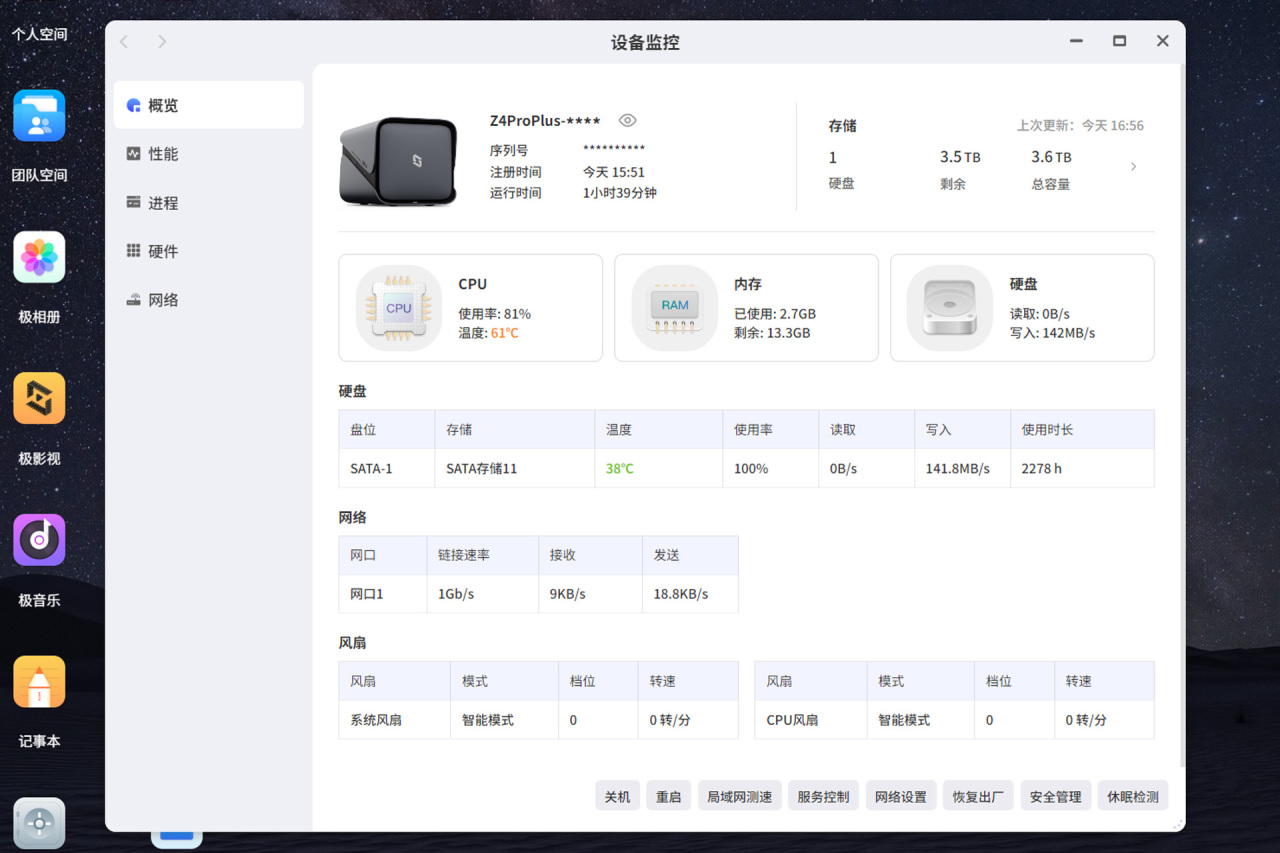Click the 38°C disk temperature value
Image resolution: width=1280 pixels, height=853 pixels.
click(620, 468)
